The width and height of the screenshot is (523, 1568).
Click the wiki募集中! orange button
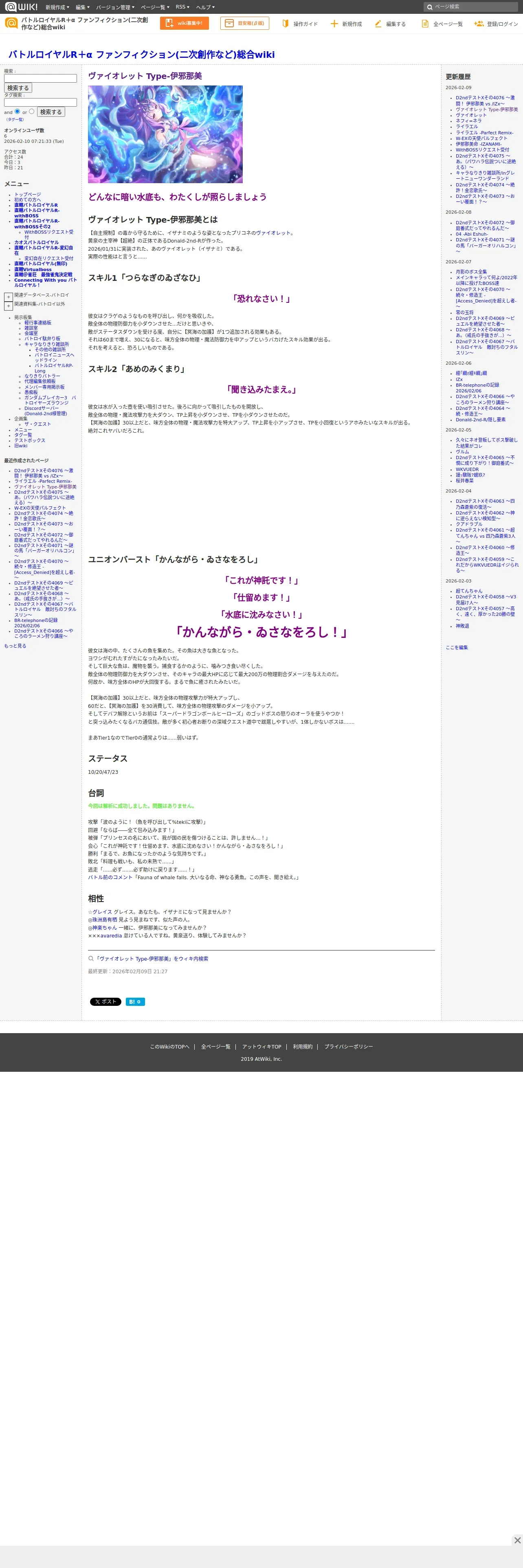coord(185,23)
